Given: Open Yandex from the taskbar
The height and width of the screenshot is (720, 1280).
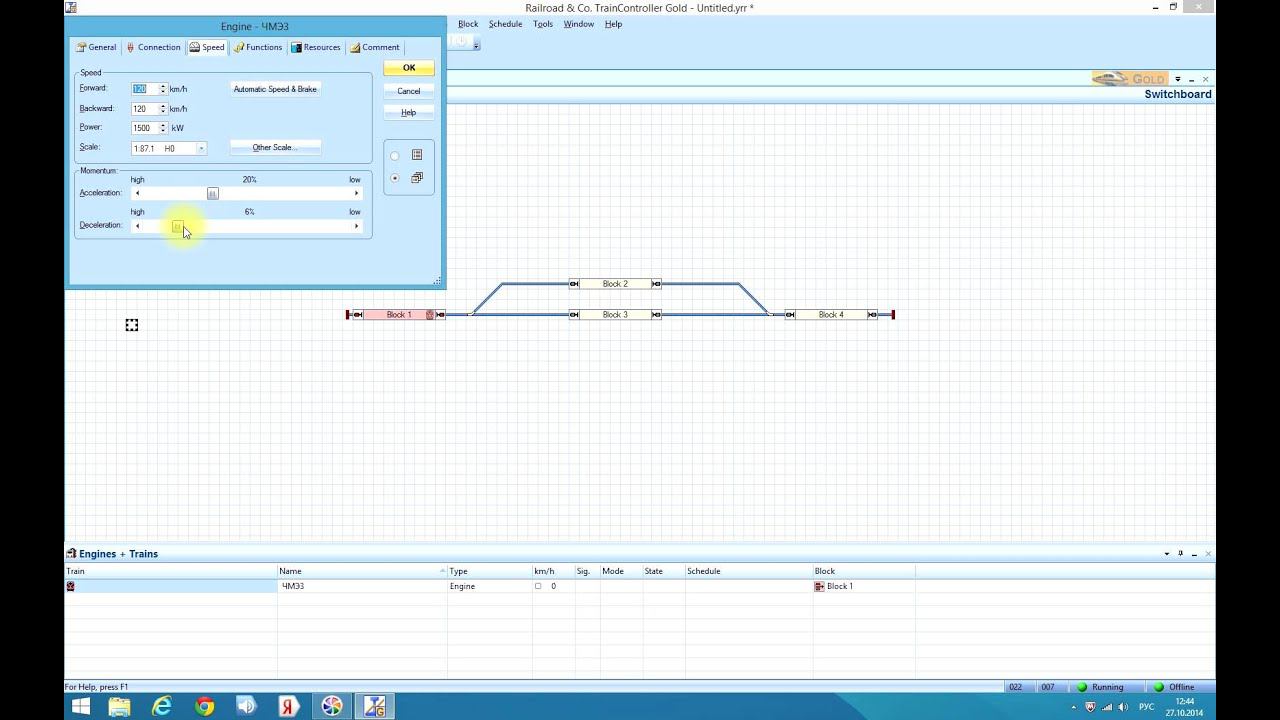Looking at the screenshot, I should click(x=288, y=706).
